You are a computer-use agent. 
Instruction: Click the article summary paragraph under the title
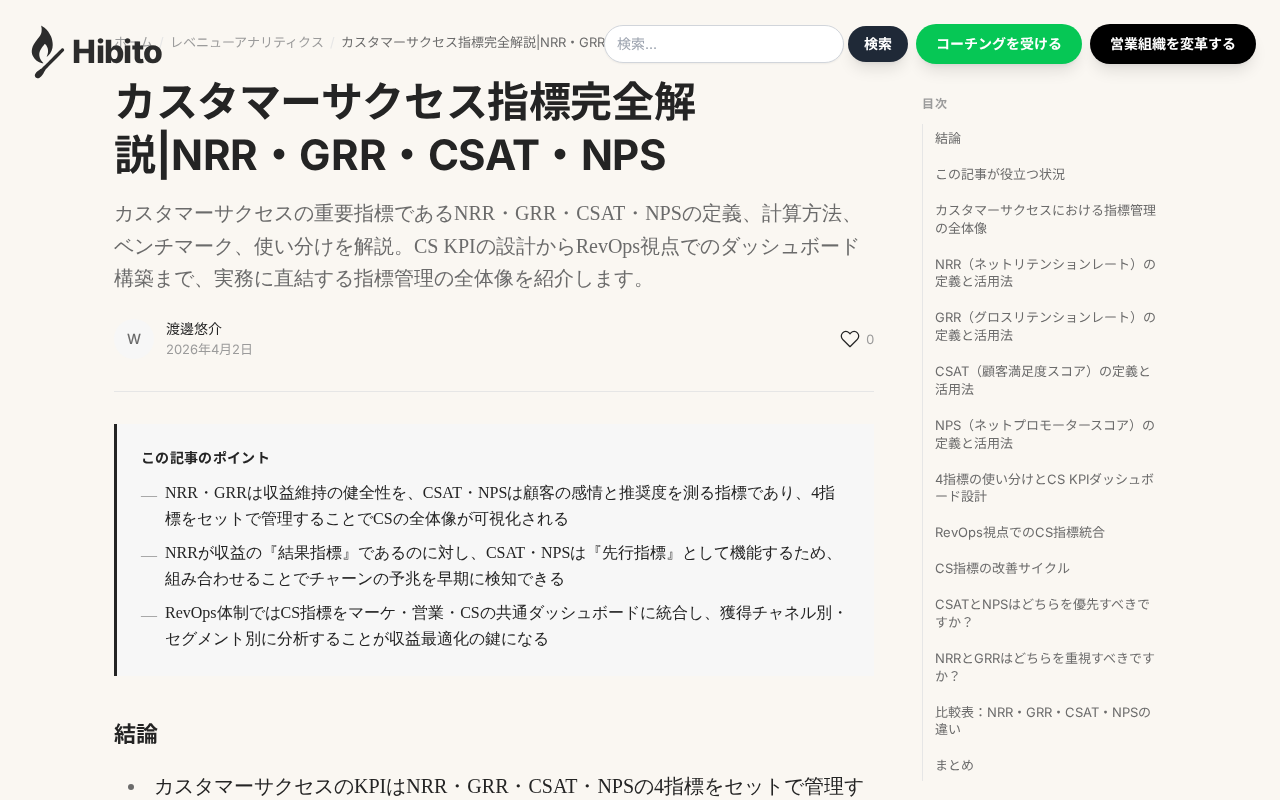pyautogui.click(x=488, y=246)
